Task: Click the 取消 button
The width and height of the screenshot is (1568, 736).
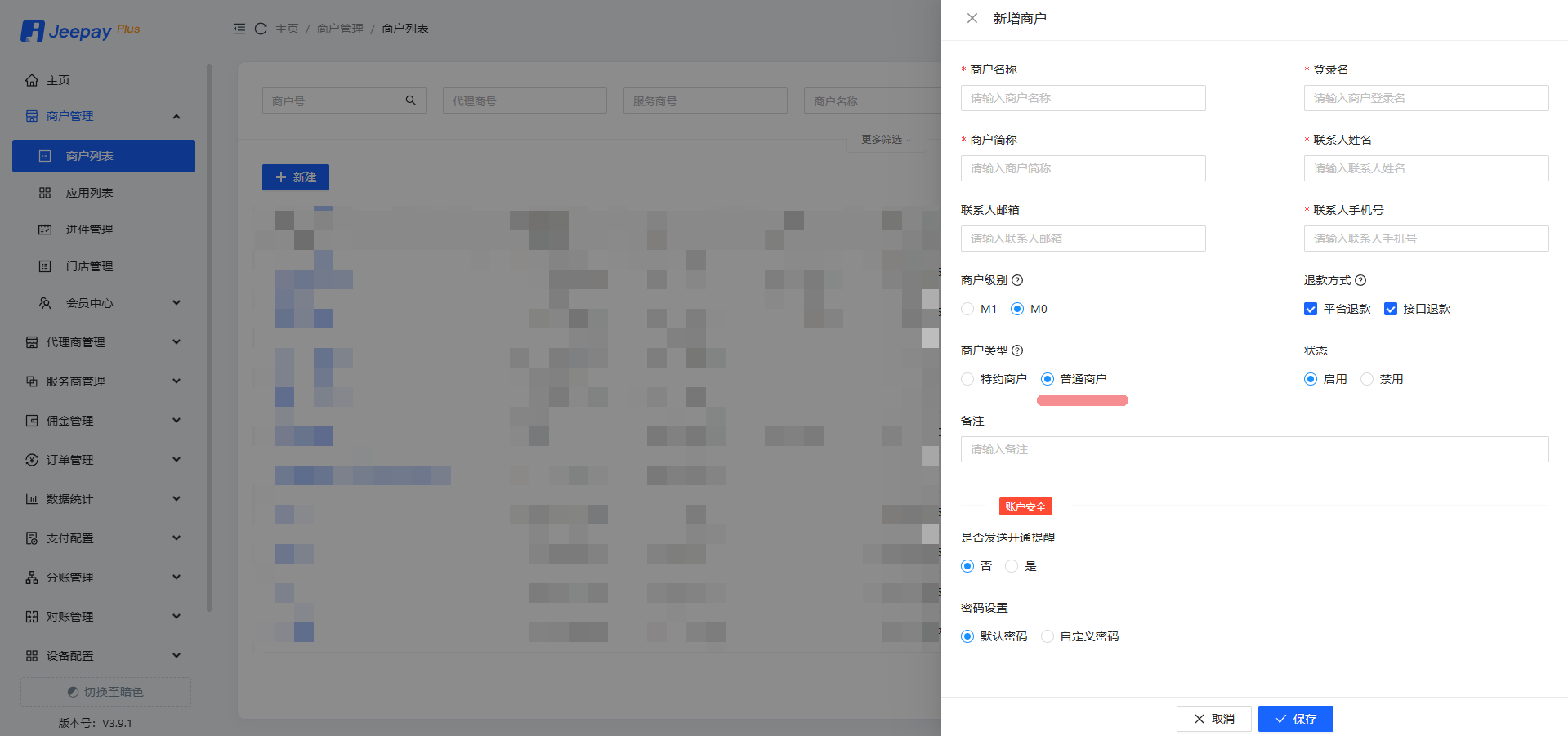Action: [x=1213, y=719]
